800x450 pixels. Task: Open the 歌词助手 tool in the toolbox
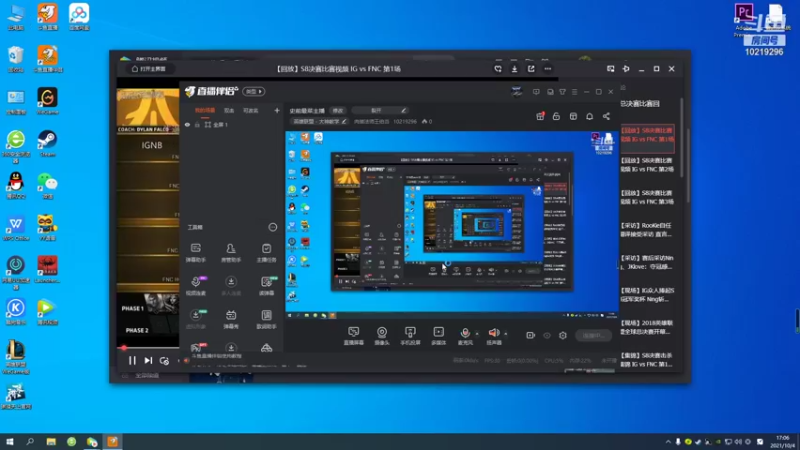[x=266, y=319]
